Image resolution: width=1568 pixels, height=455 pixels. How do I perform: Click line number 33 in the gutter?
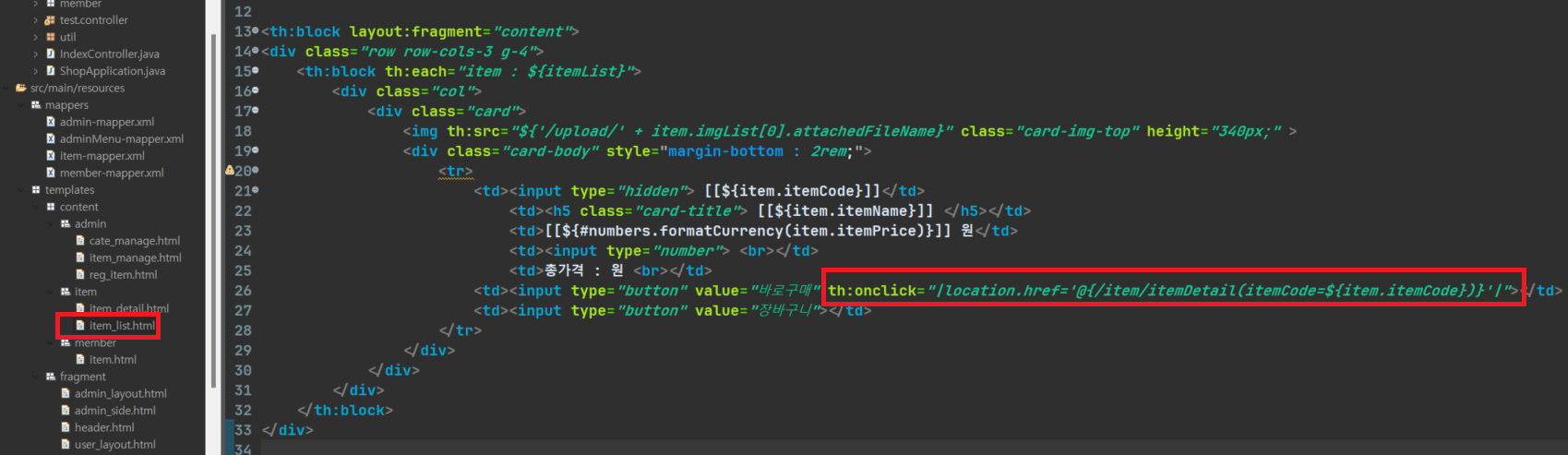[243, 430]
